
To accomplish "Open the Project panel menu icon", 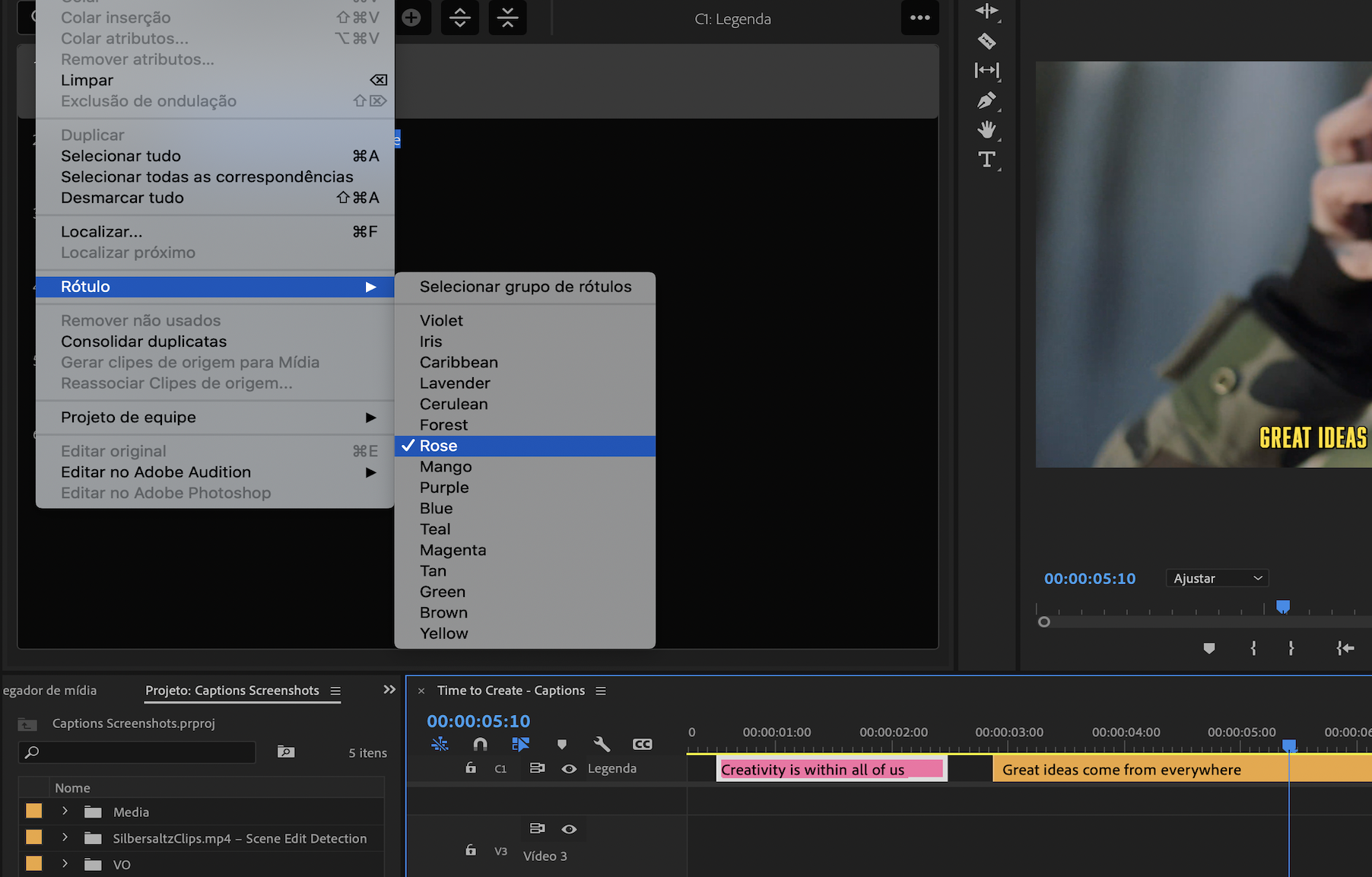I will coord(335,691).
